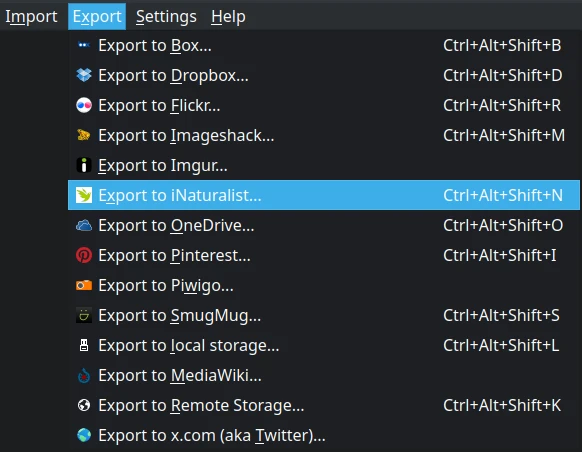Click the Ctrl+Alt+Shift+L shortcut text

[x=501, y=345]
